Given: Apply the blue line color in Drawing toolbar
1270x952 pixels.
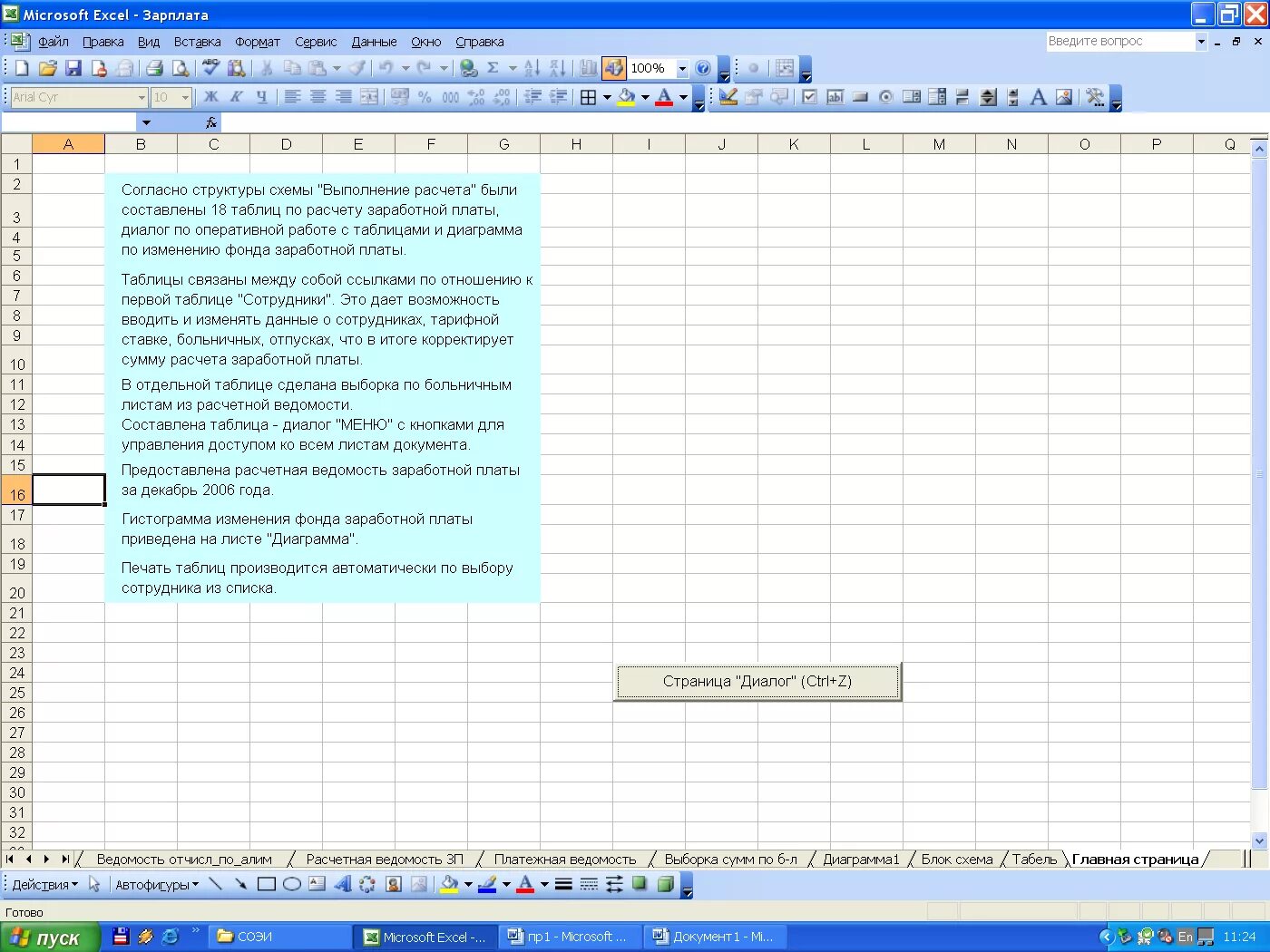Looking at the screenshot, I should click(487, 884).
